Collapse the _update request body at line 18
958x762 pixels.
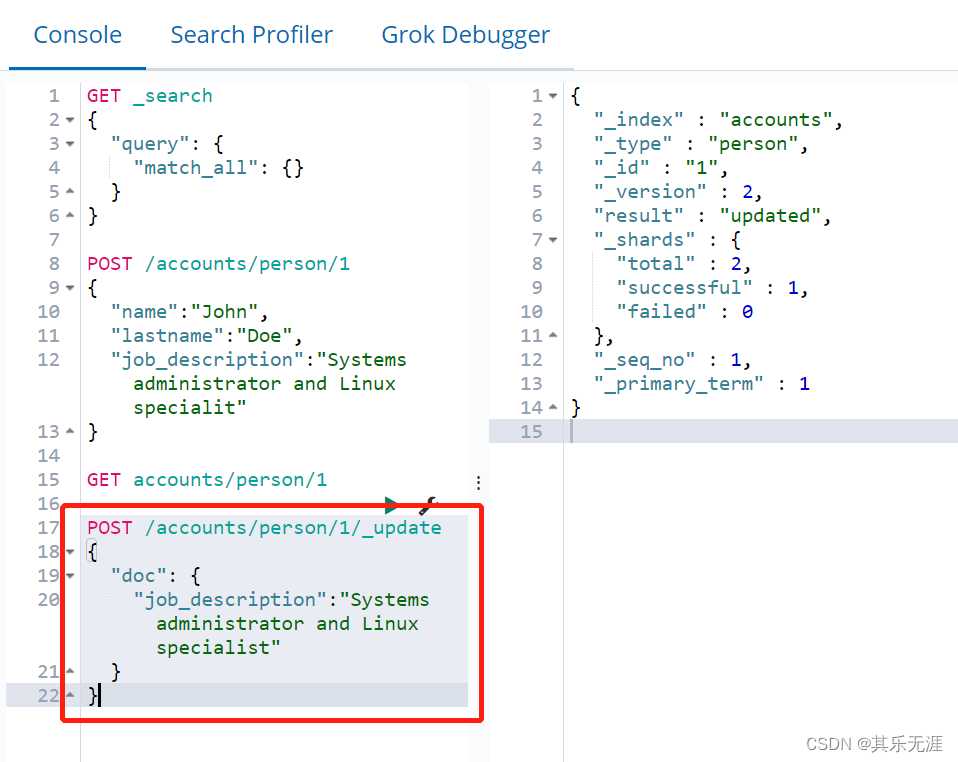point(69,551)
